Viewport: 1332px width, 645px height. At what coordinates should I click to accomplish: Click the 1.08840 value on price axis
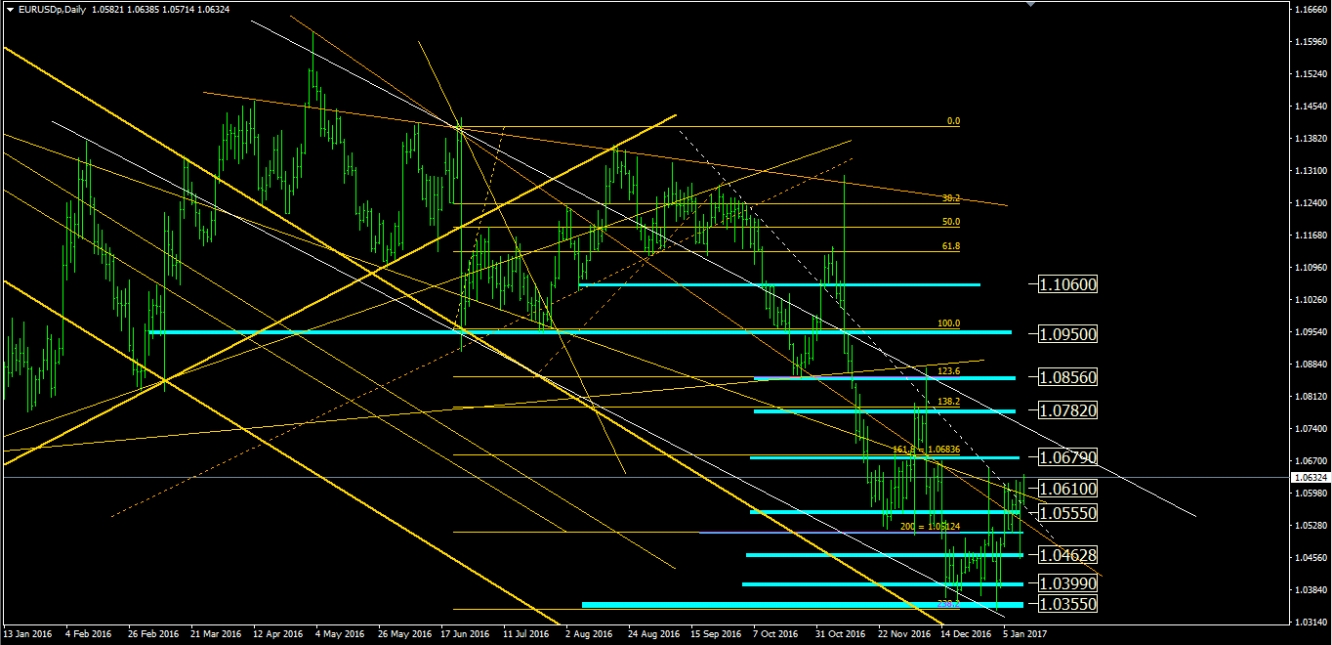coord(1311,364)
